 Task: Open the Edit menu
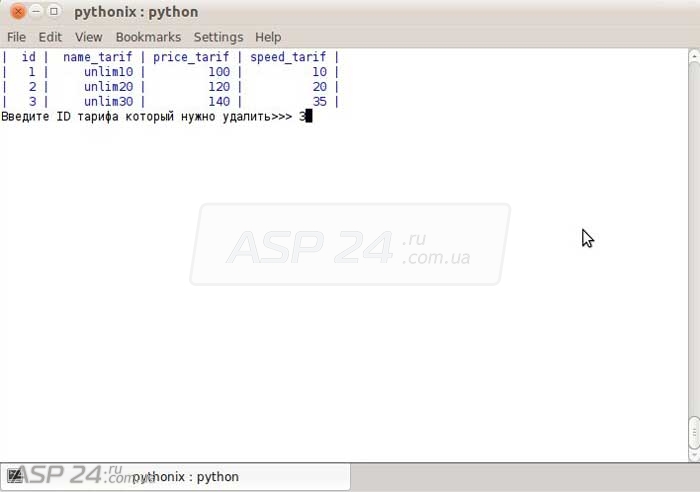click(x=50, y=37)
